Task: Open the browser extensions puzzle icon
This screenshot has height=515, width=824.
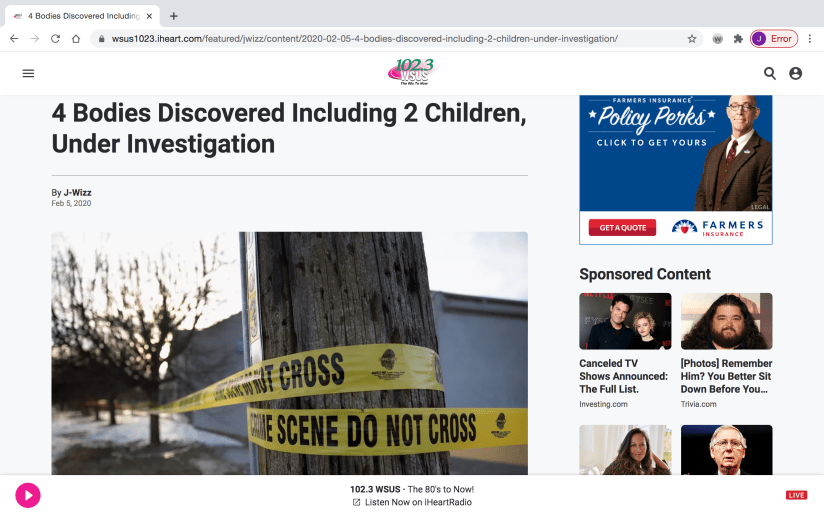Action: tap(738, 39)
